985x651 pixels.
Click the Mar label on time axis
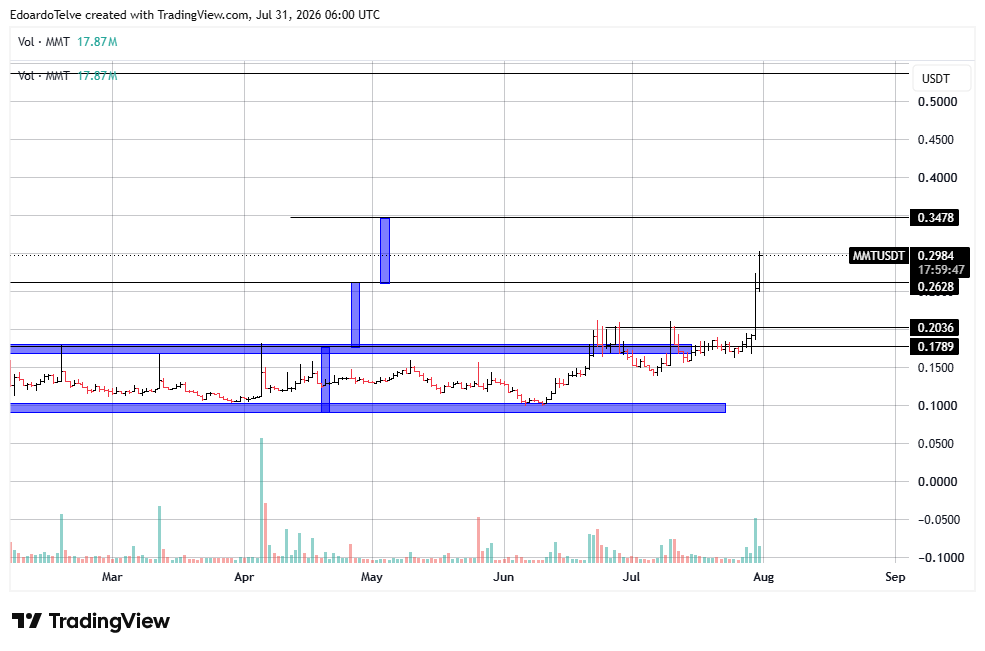(112, 577)
